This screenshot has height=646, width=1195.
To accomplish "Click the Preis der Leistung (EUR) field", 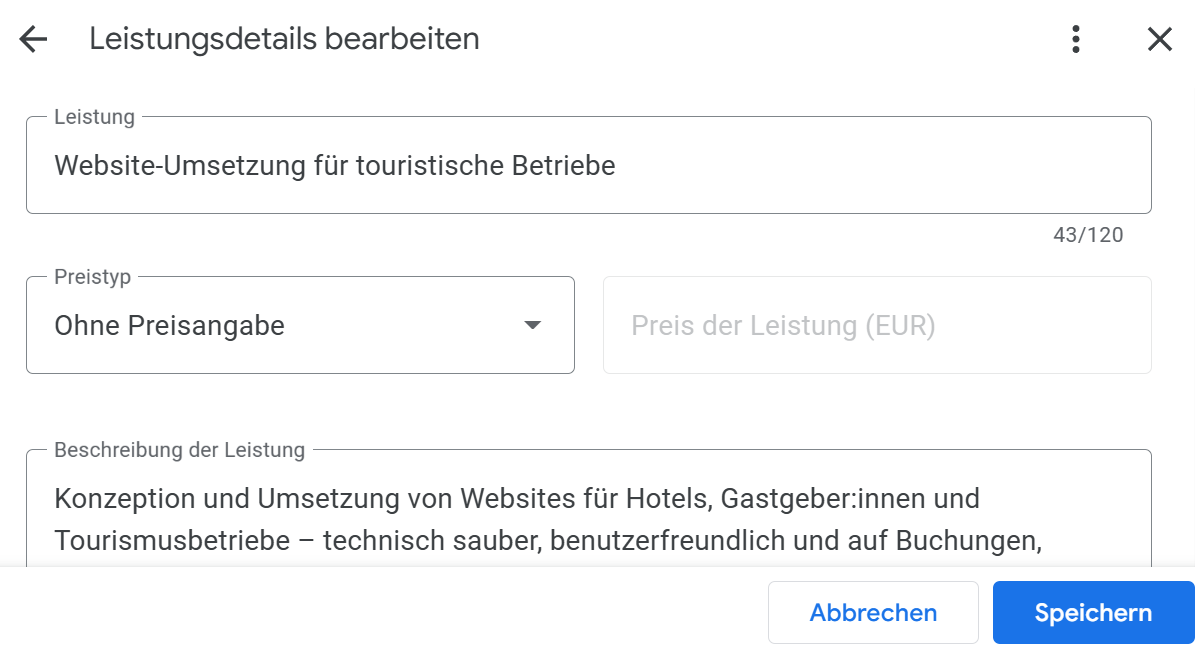I will (x=876, y=326).
